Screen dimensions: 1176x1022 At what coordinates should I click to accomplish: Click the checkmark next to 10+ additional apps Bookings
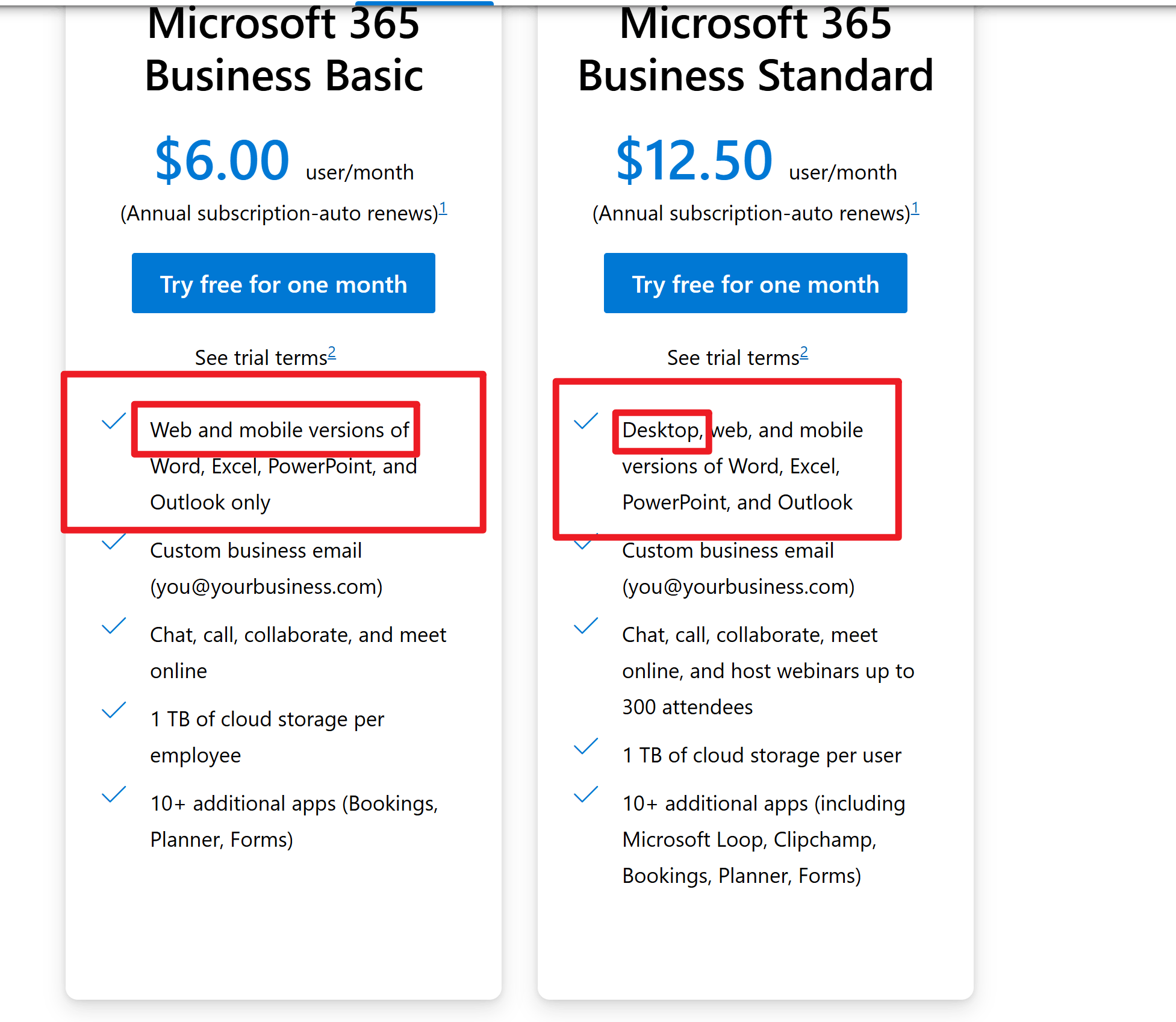pyautogui.click(x=113, y=795)
